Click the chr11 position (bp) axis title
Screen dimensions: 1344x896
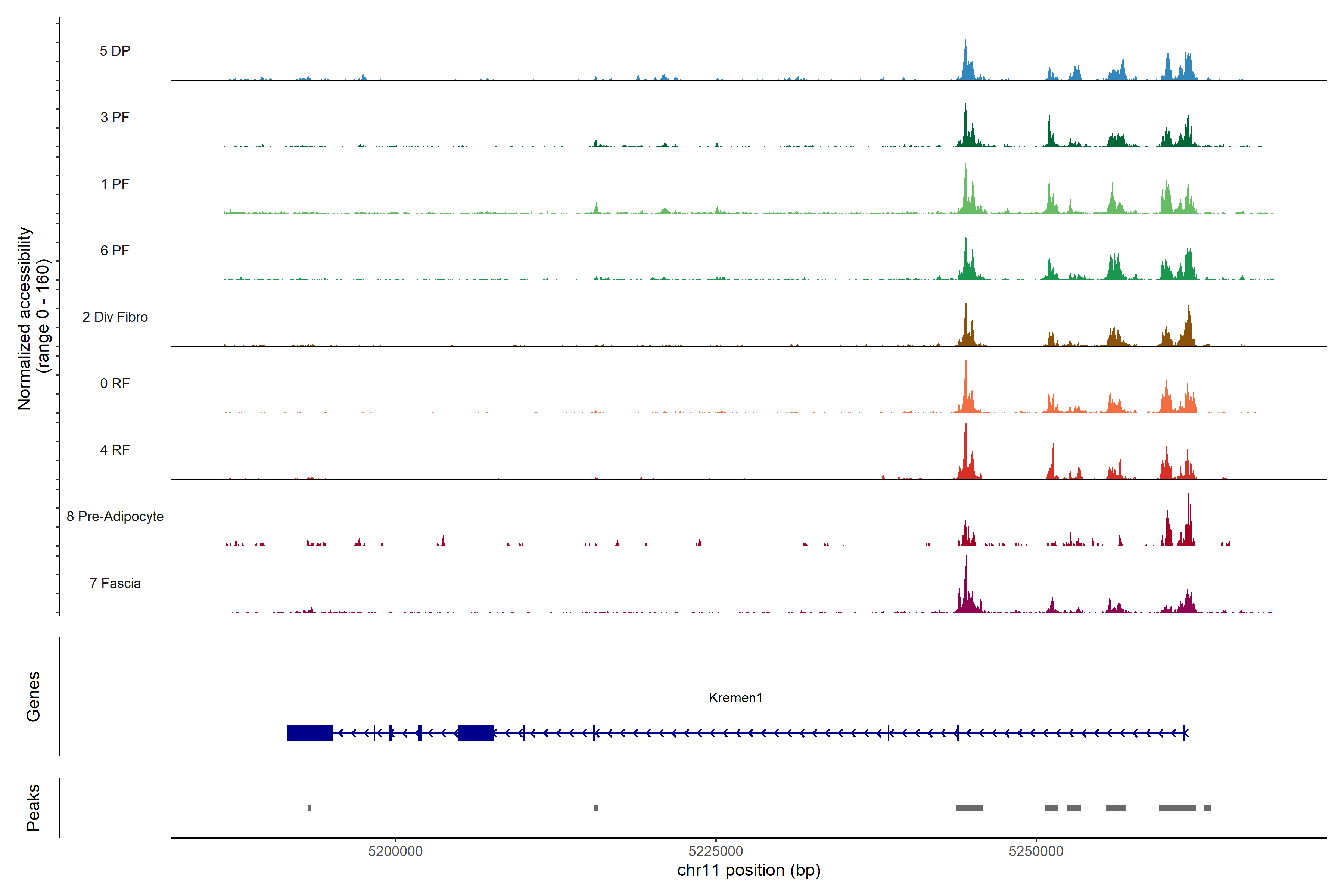click(749, 870)
